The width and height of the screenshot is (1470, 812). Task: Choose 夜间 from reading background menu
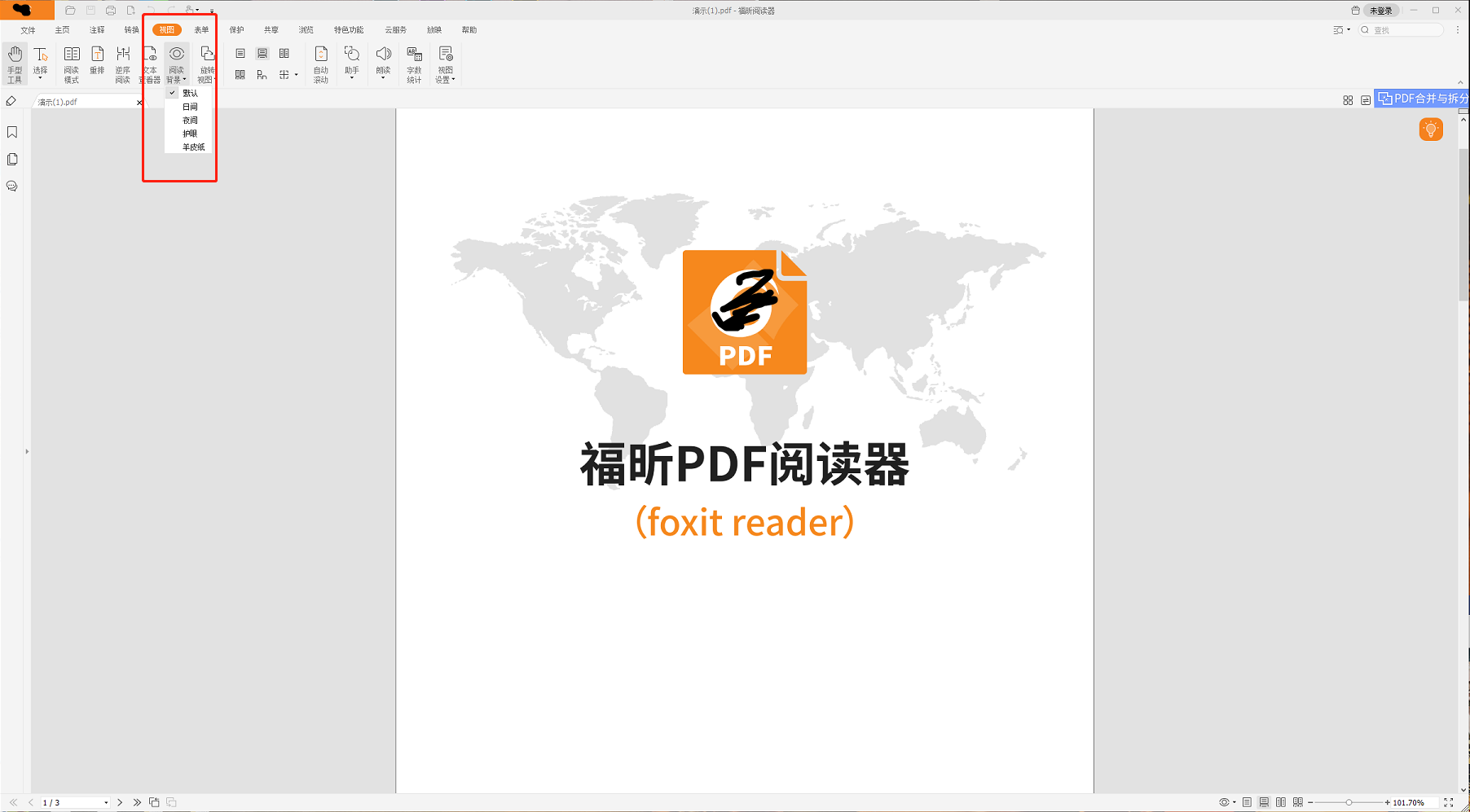(188, 120)
